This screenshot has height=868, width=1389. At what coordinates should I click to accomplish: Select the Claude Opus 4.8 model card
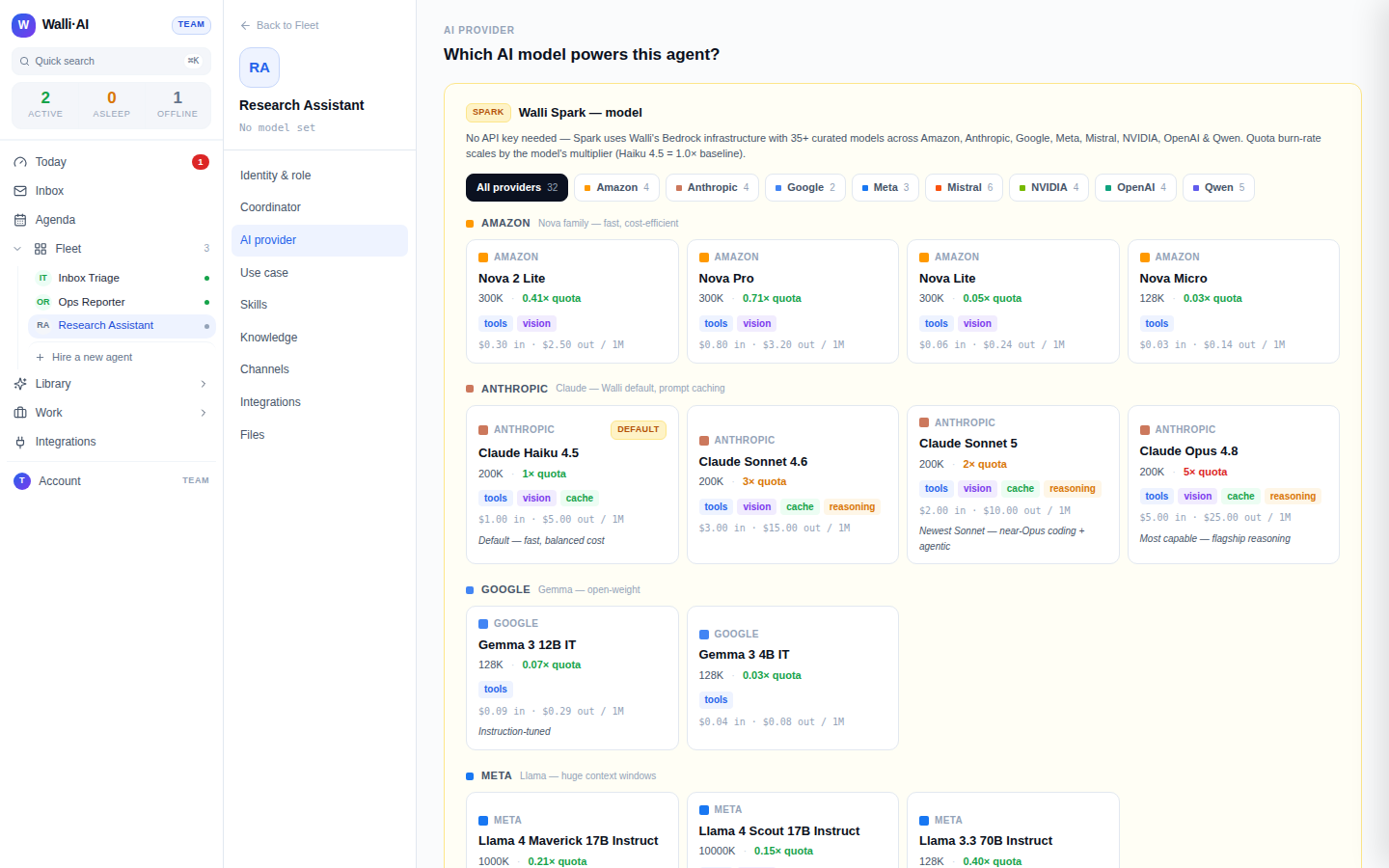click(1234, 485)
